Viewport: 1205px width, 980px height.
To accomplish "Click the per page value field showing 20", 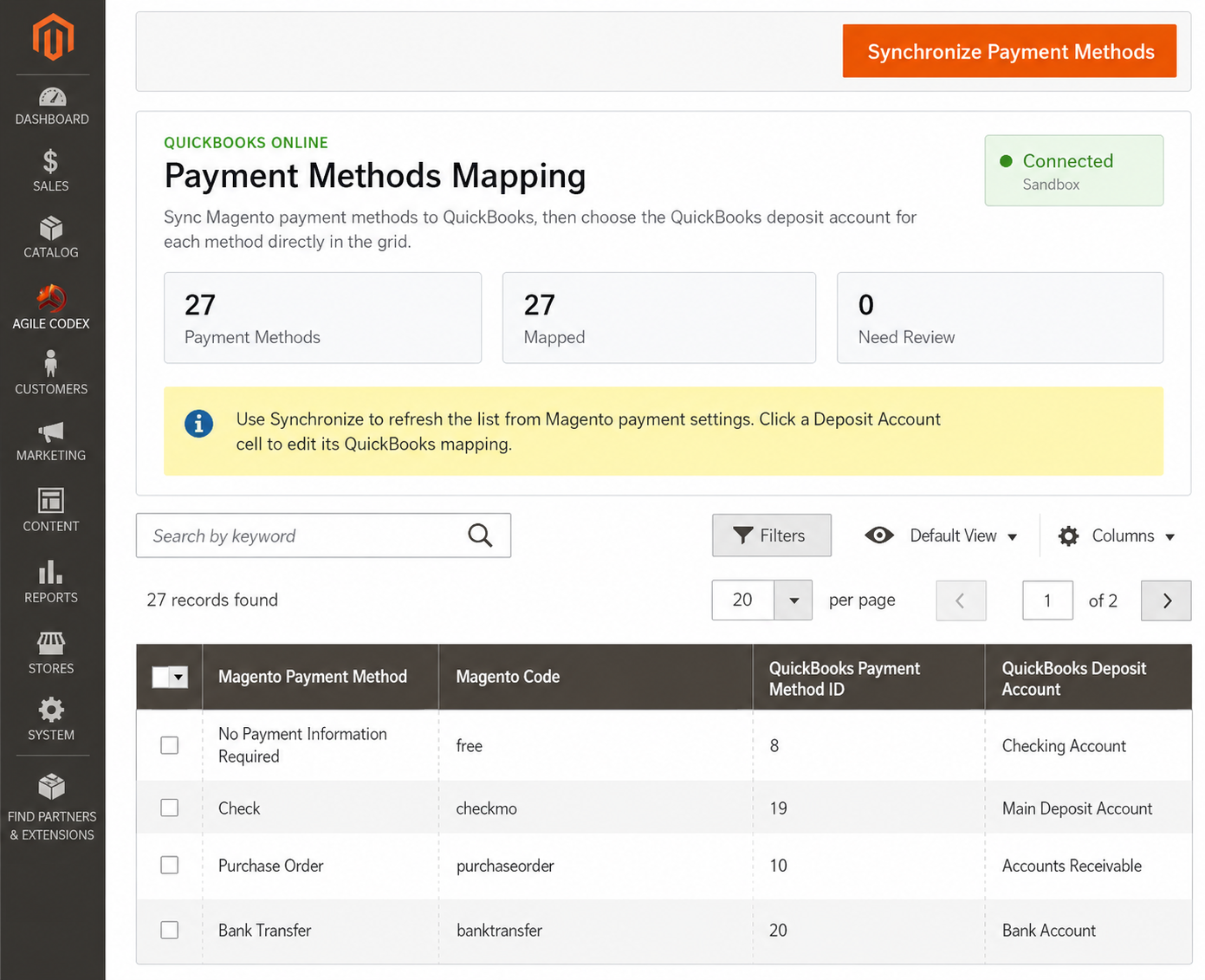I will 742,600.
